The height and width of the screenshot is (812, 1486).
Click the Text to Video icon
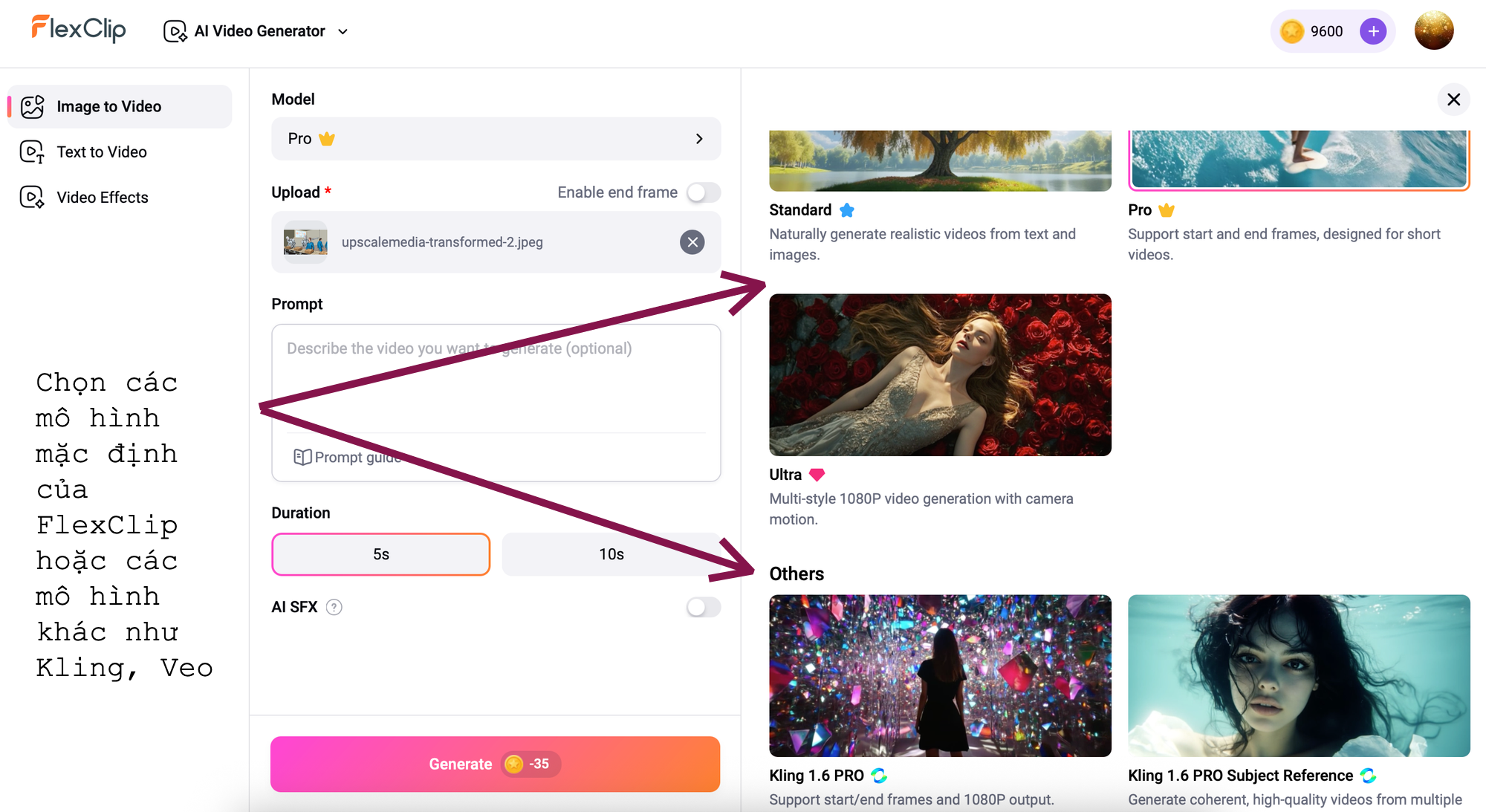[32, 152]
